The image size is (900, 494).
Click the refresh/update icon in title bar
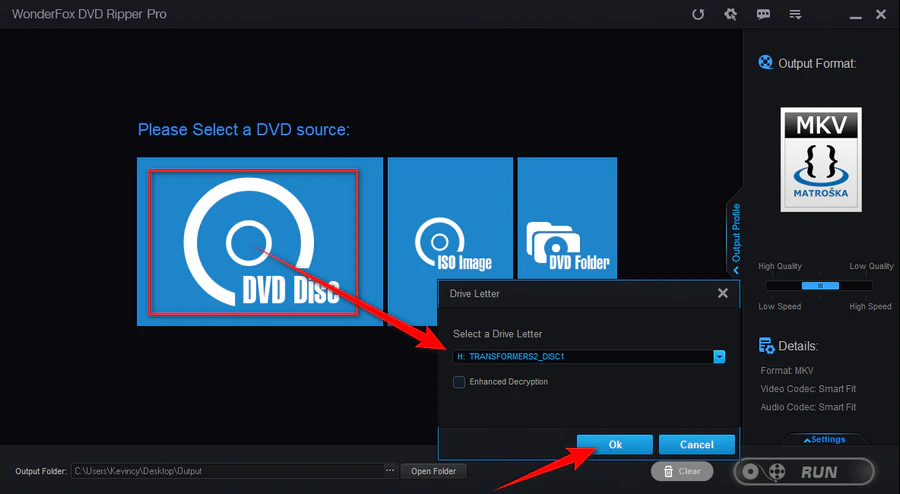tap(698, 14)
